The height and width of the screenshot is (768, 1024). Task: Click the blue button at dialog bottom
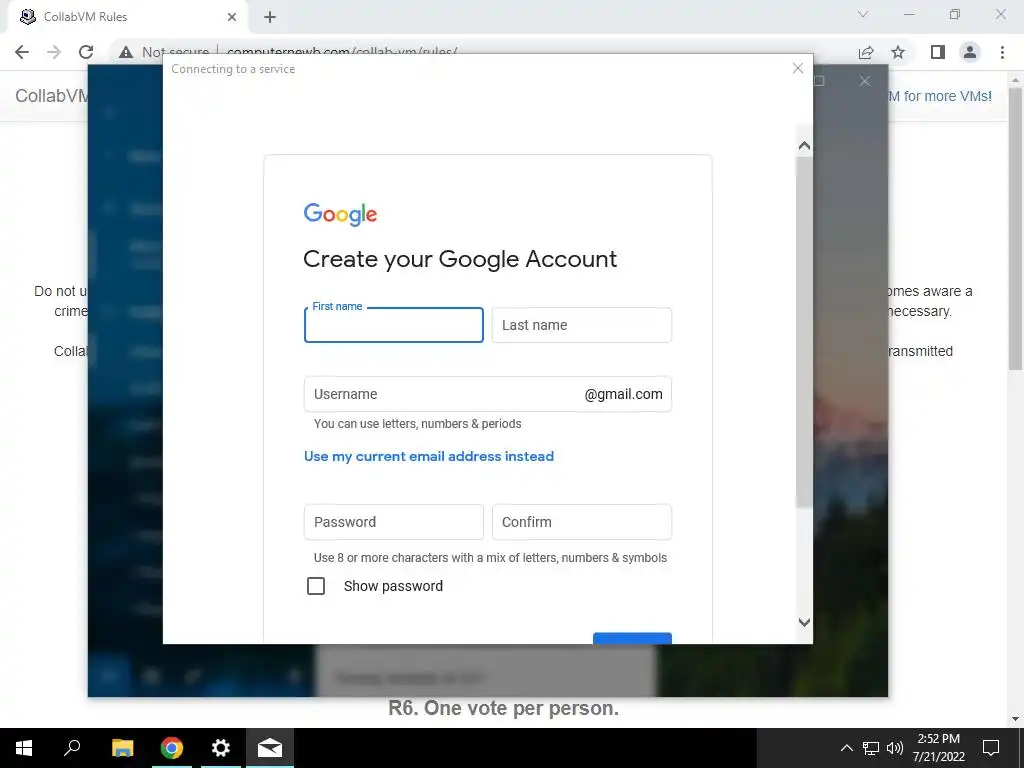coord(632,638)
